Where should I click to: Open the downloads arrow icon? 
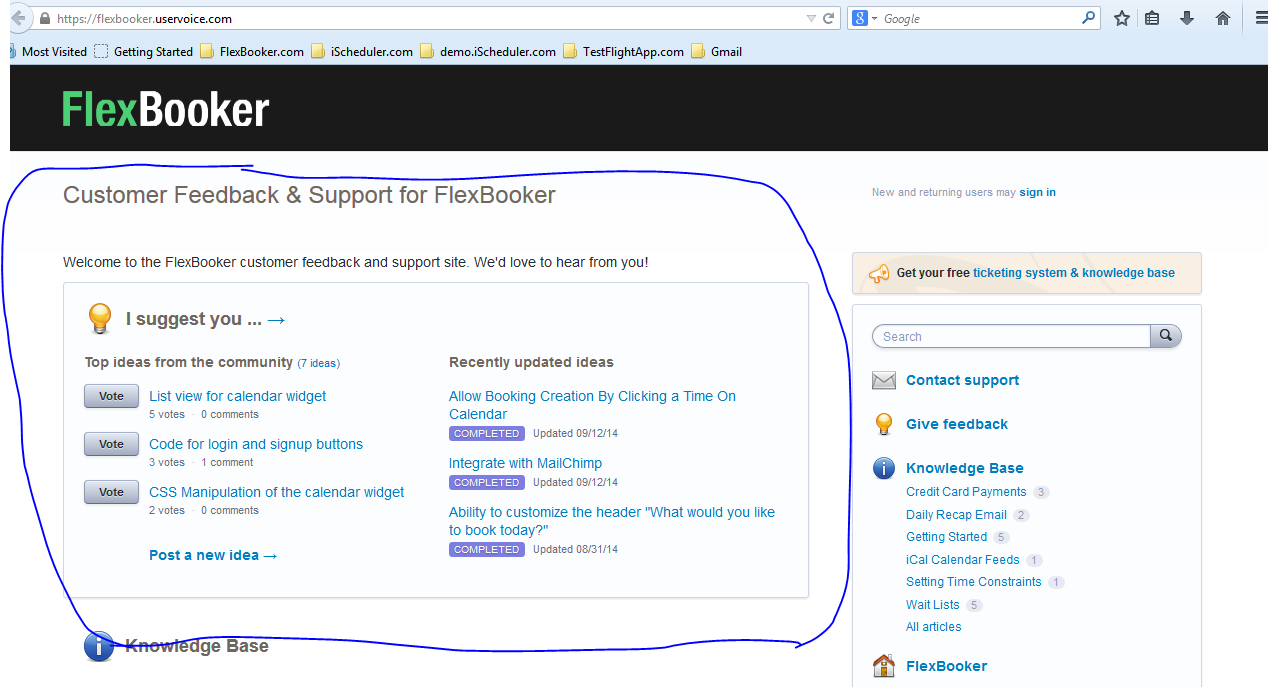click(x=1187, y=18)
